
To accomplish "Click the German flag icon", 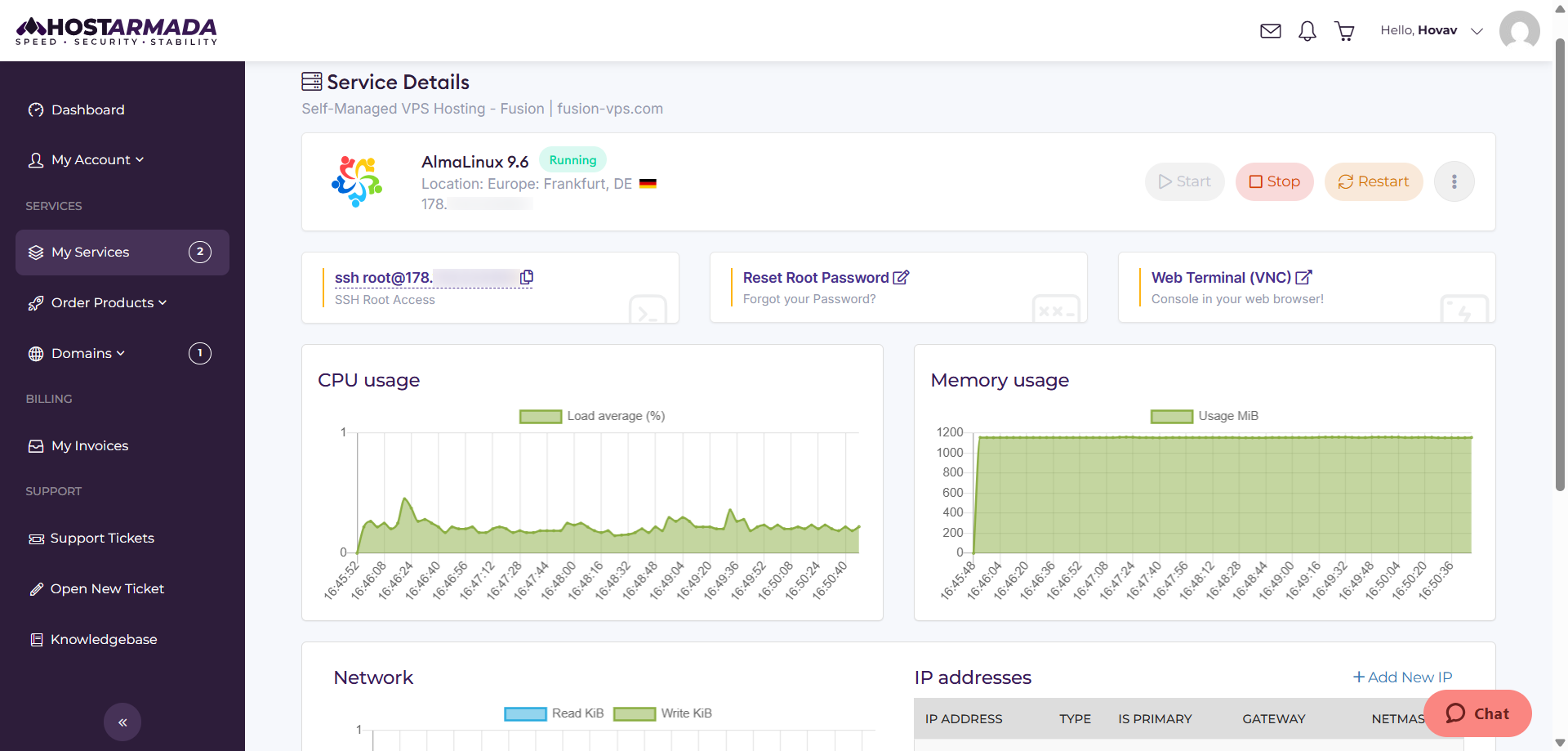I will pyautogui.click(x=648, y=184).
